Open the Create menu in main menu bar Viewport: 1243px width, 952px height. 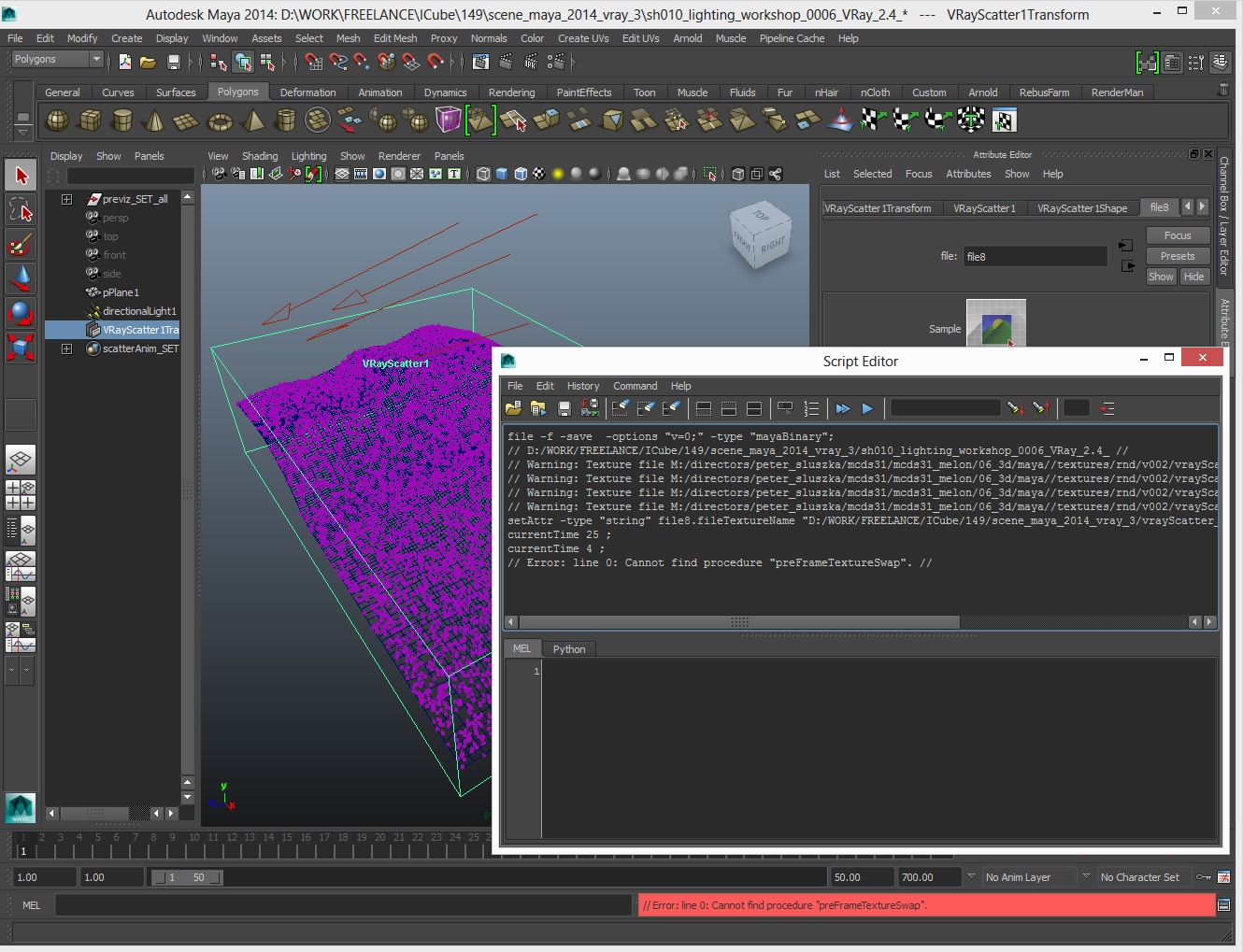(127, 38)
